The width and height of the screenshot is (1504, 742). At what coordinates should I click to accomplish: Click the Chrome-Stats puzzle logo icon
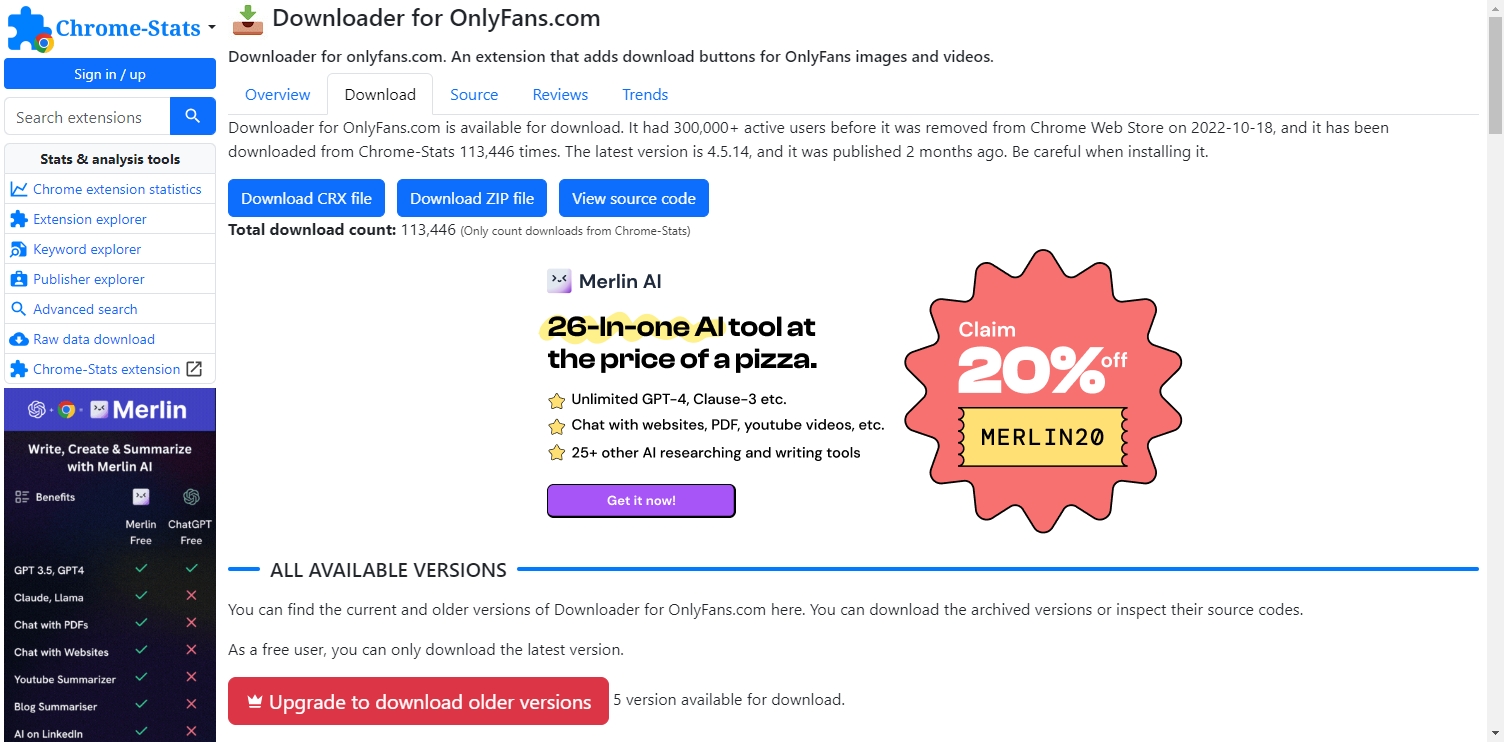[x=29, y=28]
